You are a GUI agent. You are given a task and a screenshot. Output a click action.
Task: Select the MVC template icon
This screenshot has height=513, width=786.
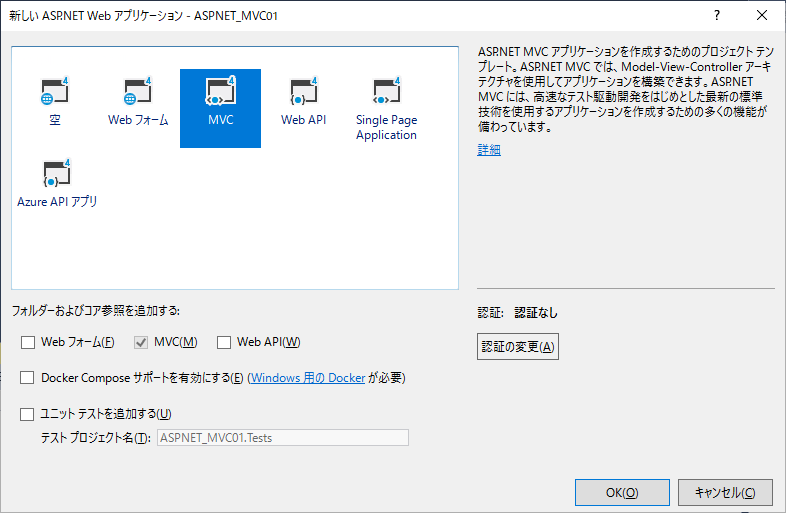pyautogui.click(x=221, y=108)
